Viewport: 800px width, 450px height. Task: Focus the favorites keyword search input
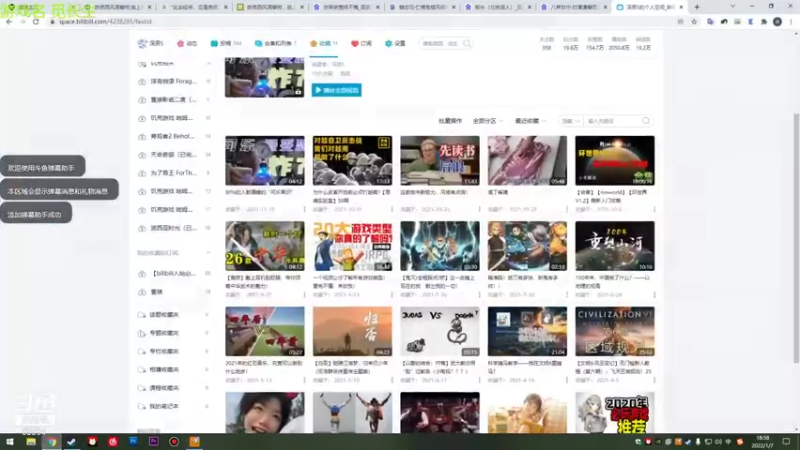(613, 121)
